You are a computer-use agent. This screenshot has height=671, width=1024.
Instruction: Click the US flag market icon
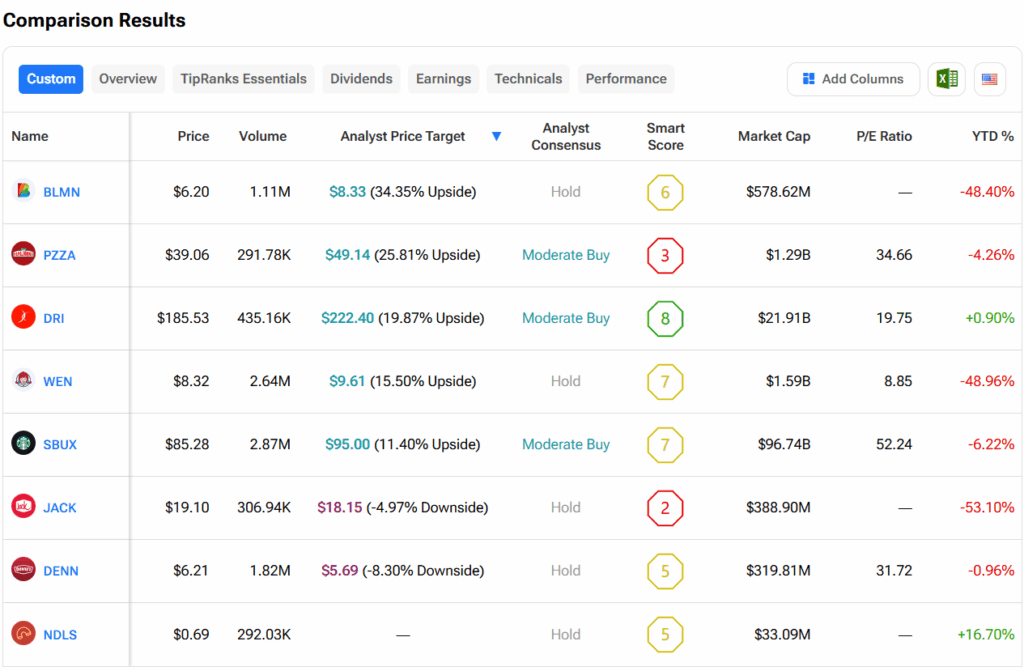coord(989,79)
